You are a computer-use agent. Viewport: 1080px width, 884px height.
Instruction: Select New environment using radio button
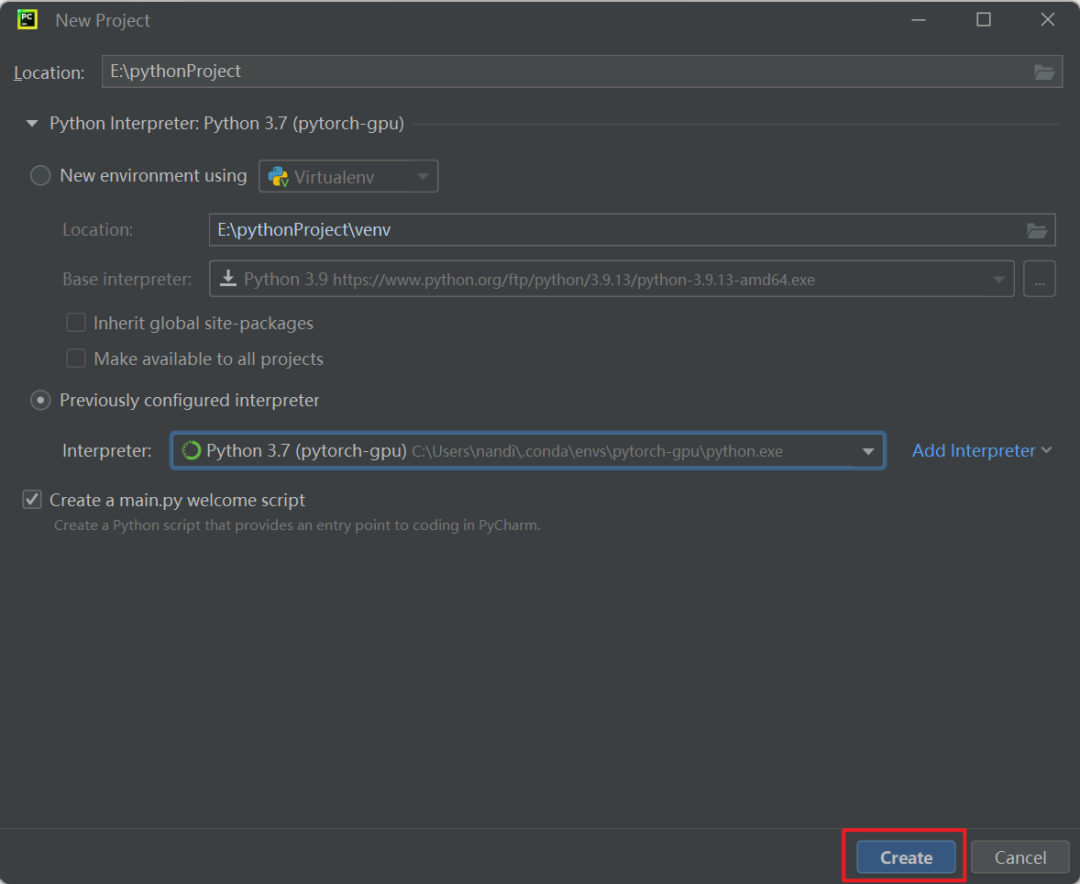[41, 176]
